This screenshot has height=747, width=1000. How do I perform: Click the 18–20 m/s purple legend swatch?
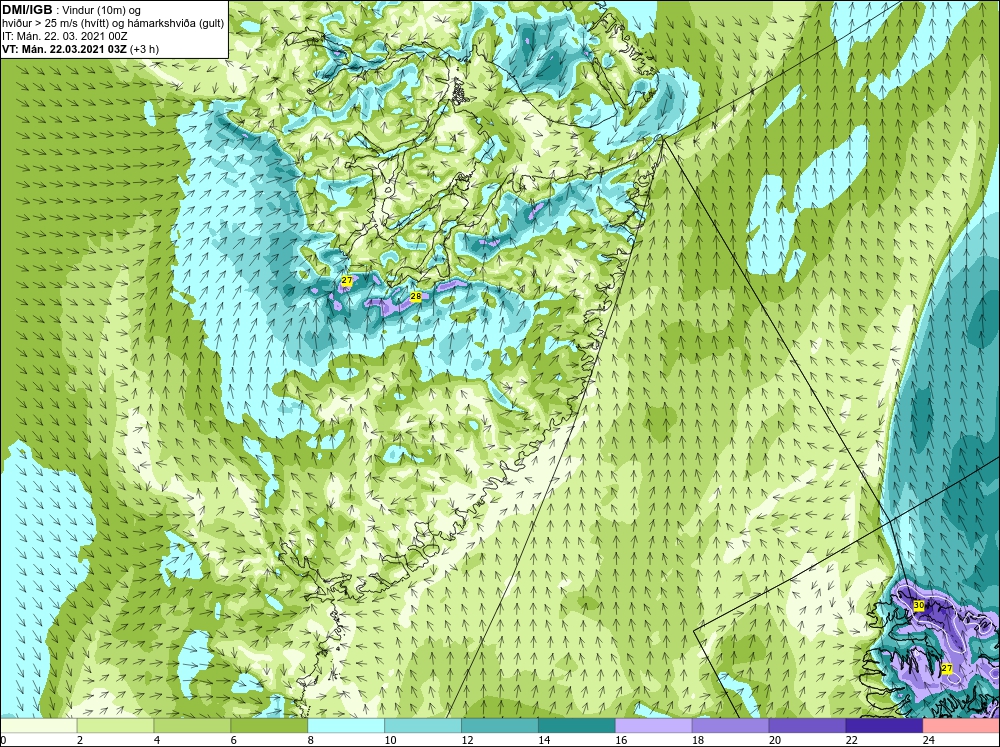click(x=730, y=726)
